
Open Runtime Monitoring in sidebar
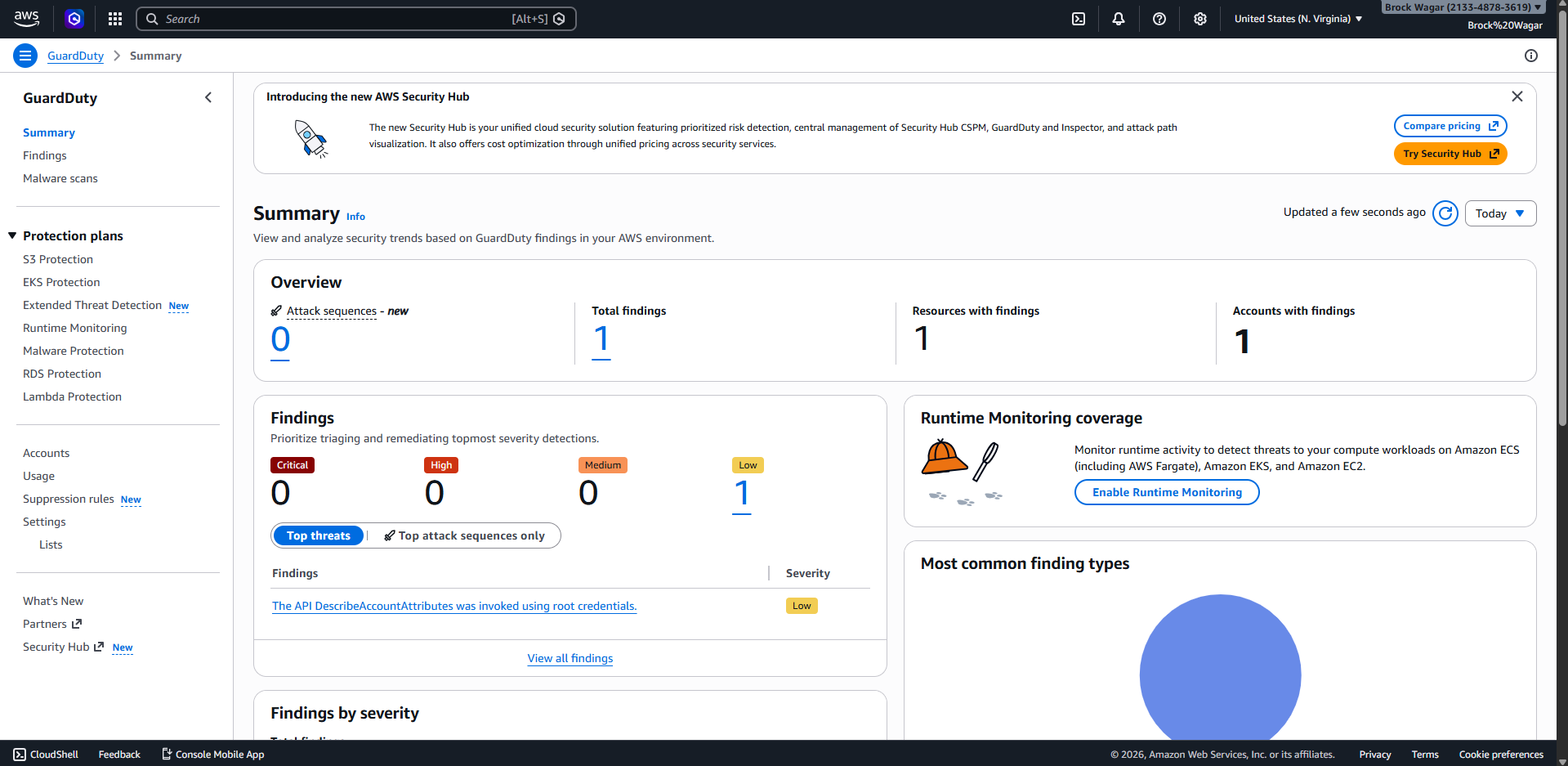(x=75, y=328)
